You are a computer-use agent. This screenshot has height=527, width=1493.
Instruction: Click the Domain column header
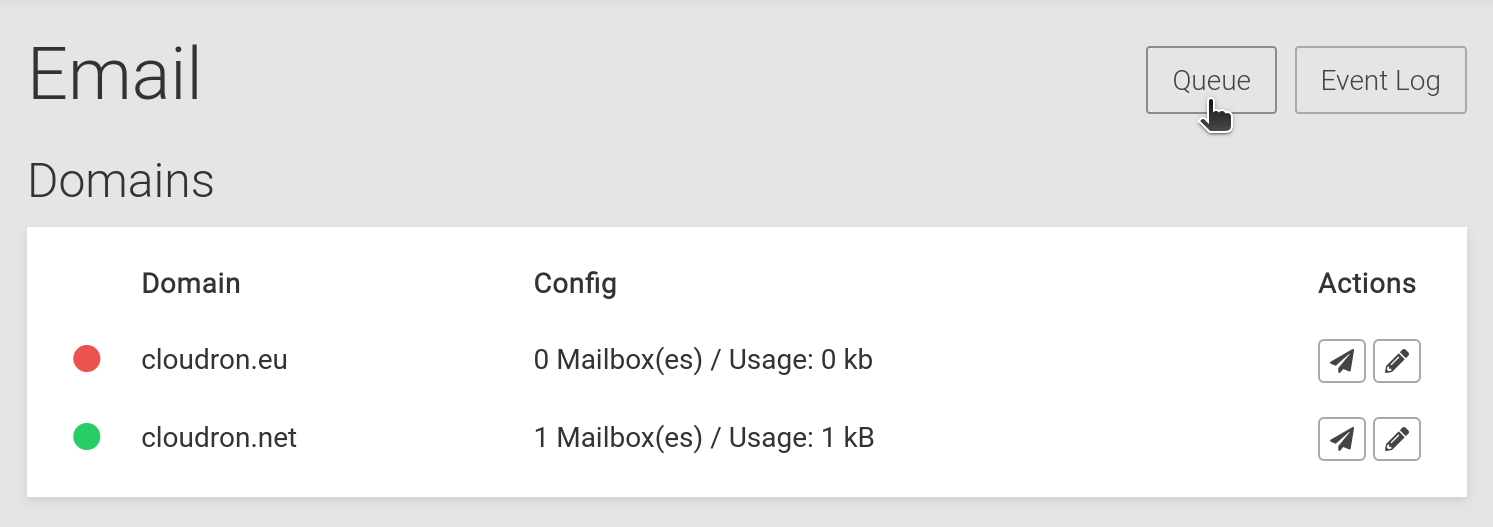(191, 283)
